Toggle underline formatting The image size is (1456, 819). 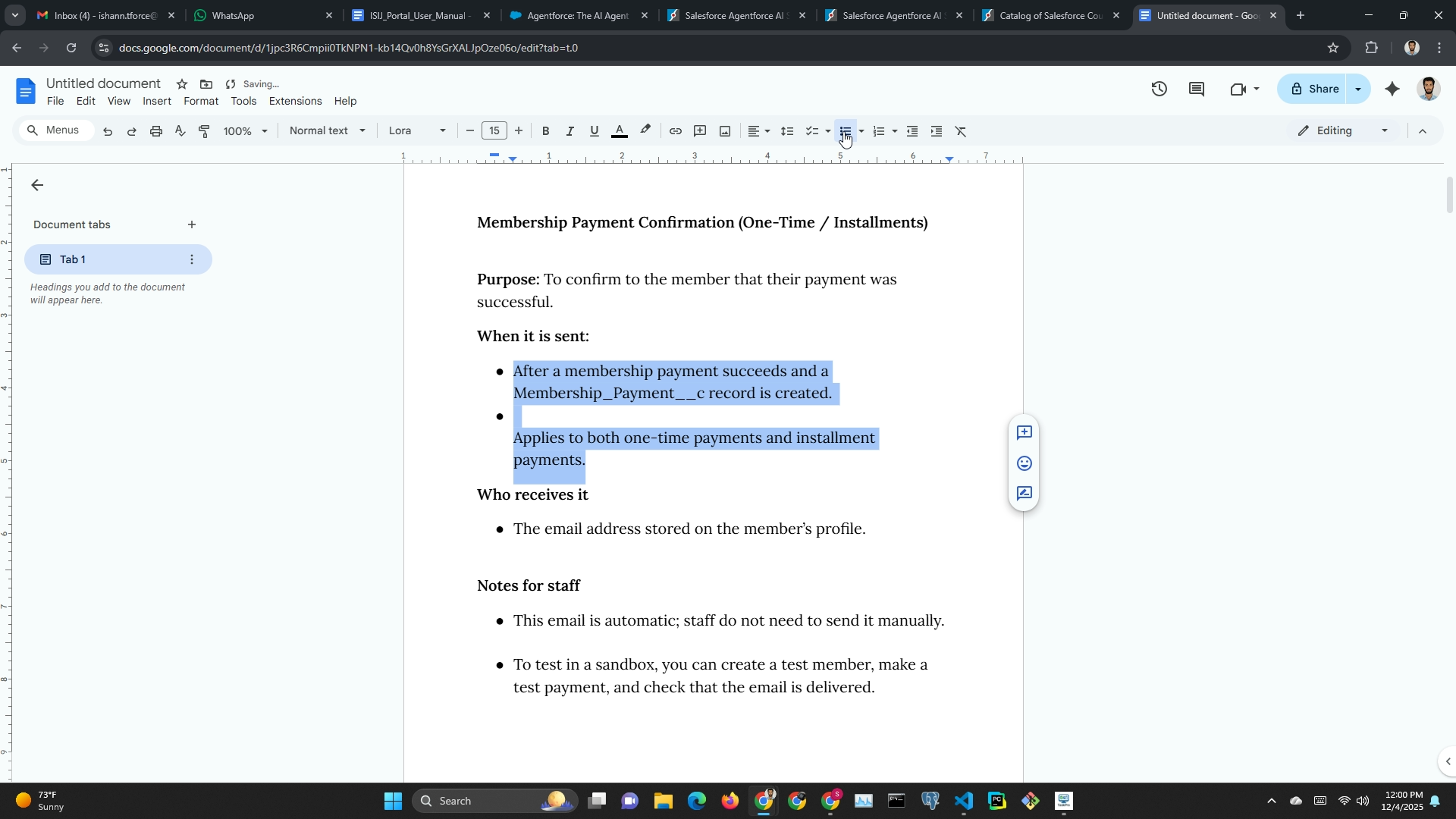click(x=594, y=131)
